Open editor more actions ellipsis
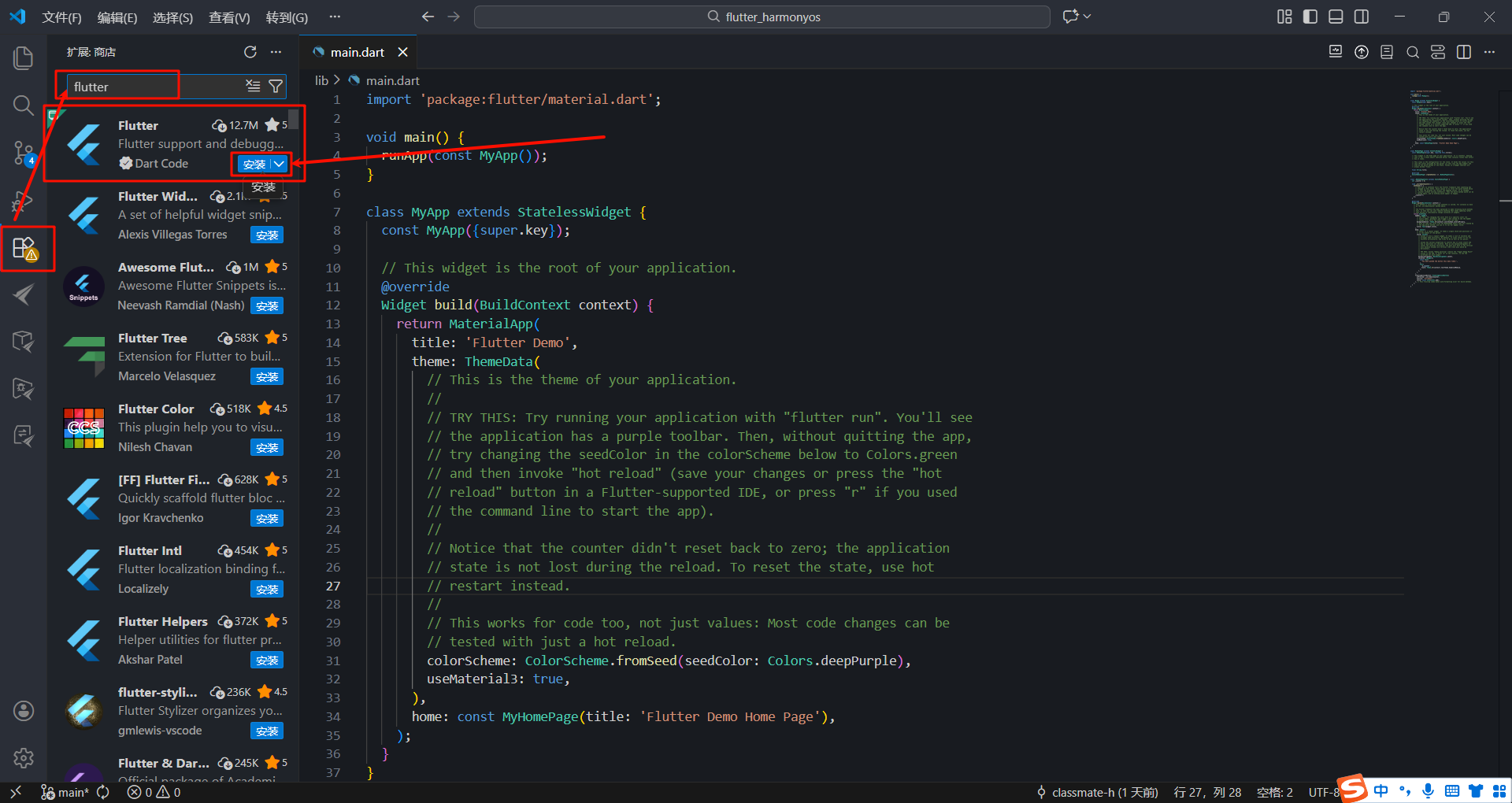 tap(1489, 52)
